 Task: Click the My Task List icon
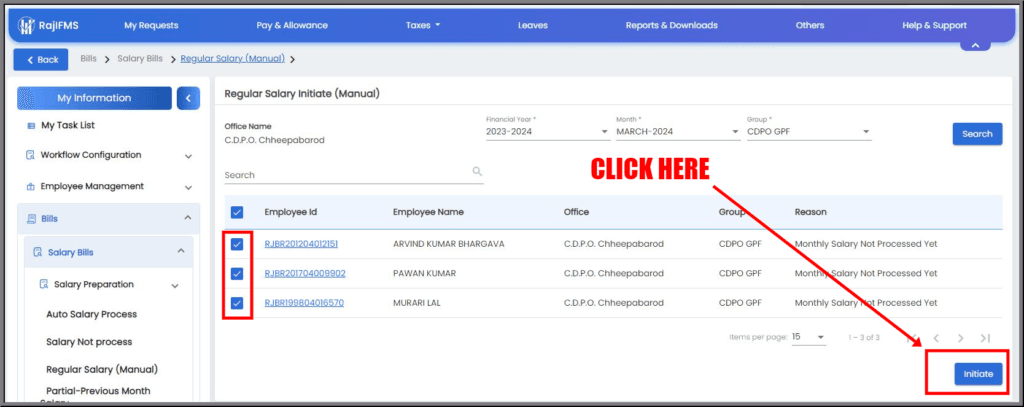[x=31, y=125]
